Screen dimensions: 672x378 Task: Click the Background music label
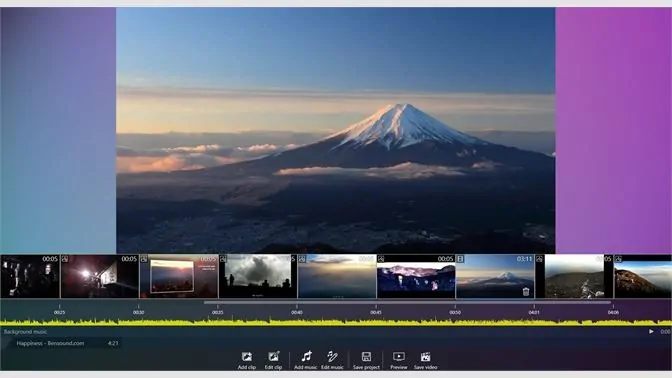(x=25, y=332)
